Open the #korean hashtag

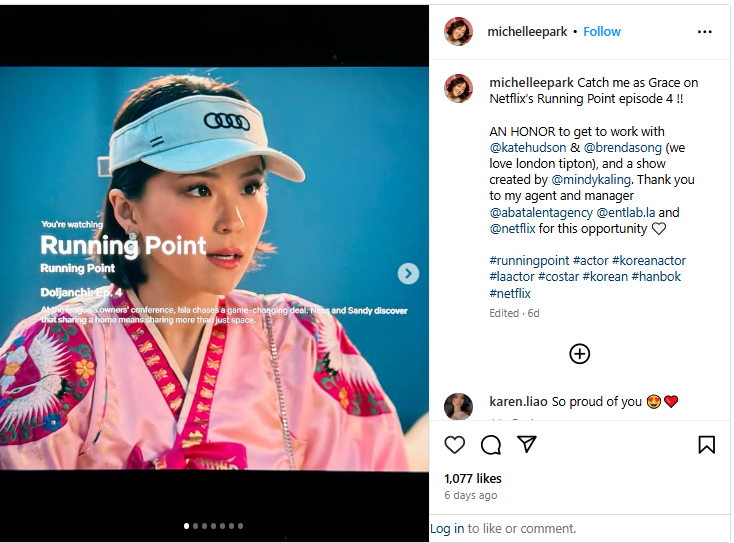click(605, 277)
